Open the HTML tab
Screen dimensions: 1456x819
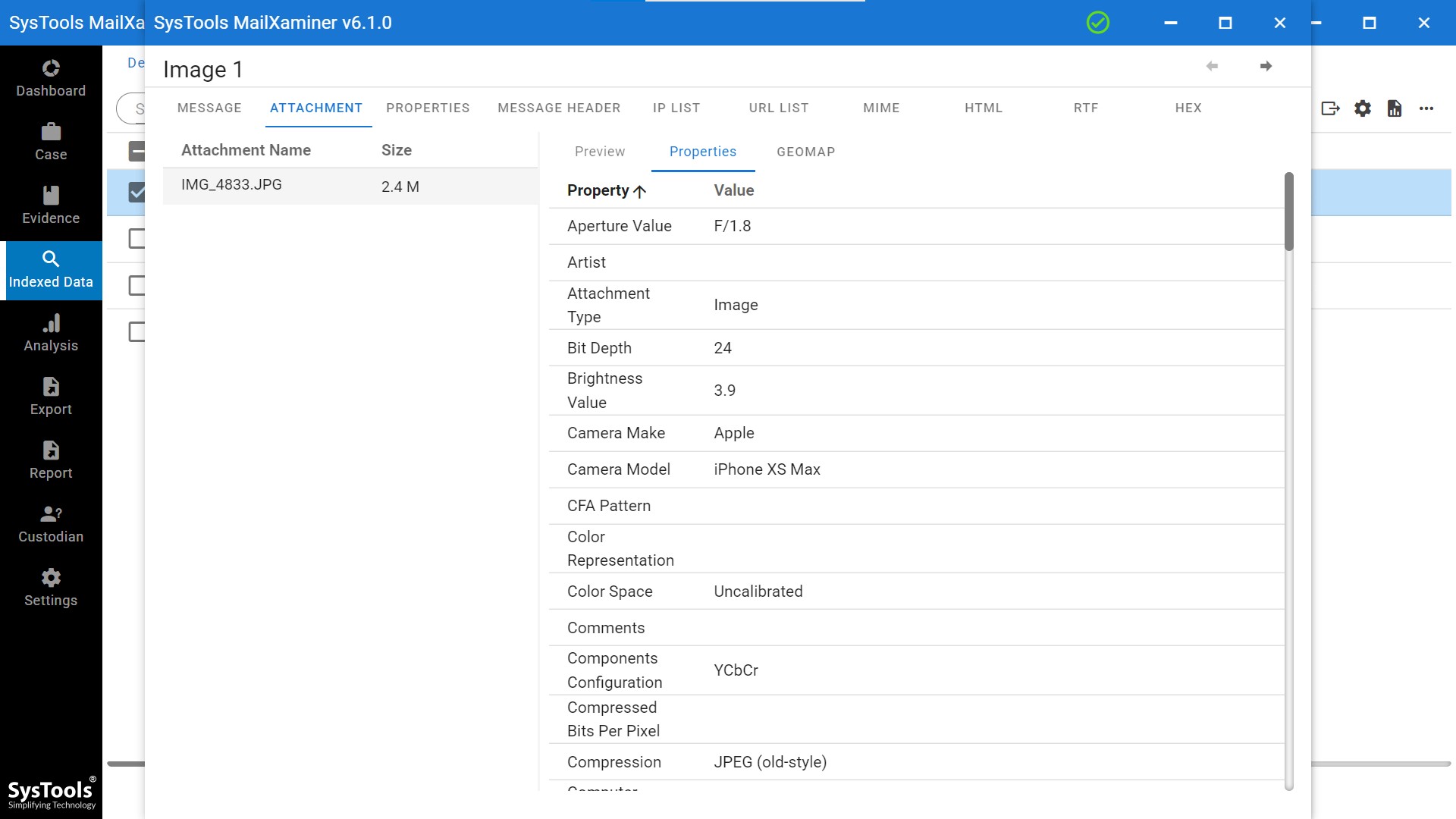(984, 108)
